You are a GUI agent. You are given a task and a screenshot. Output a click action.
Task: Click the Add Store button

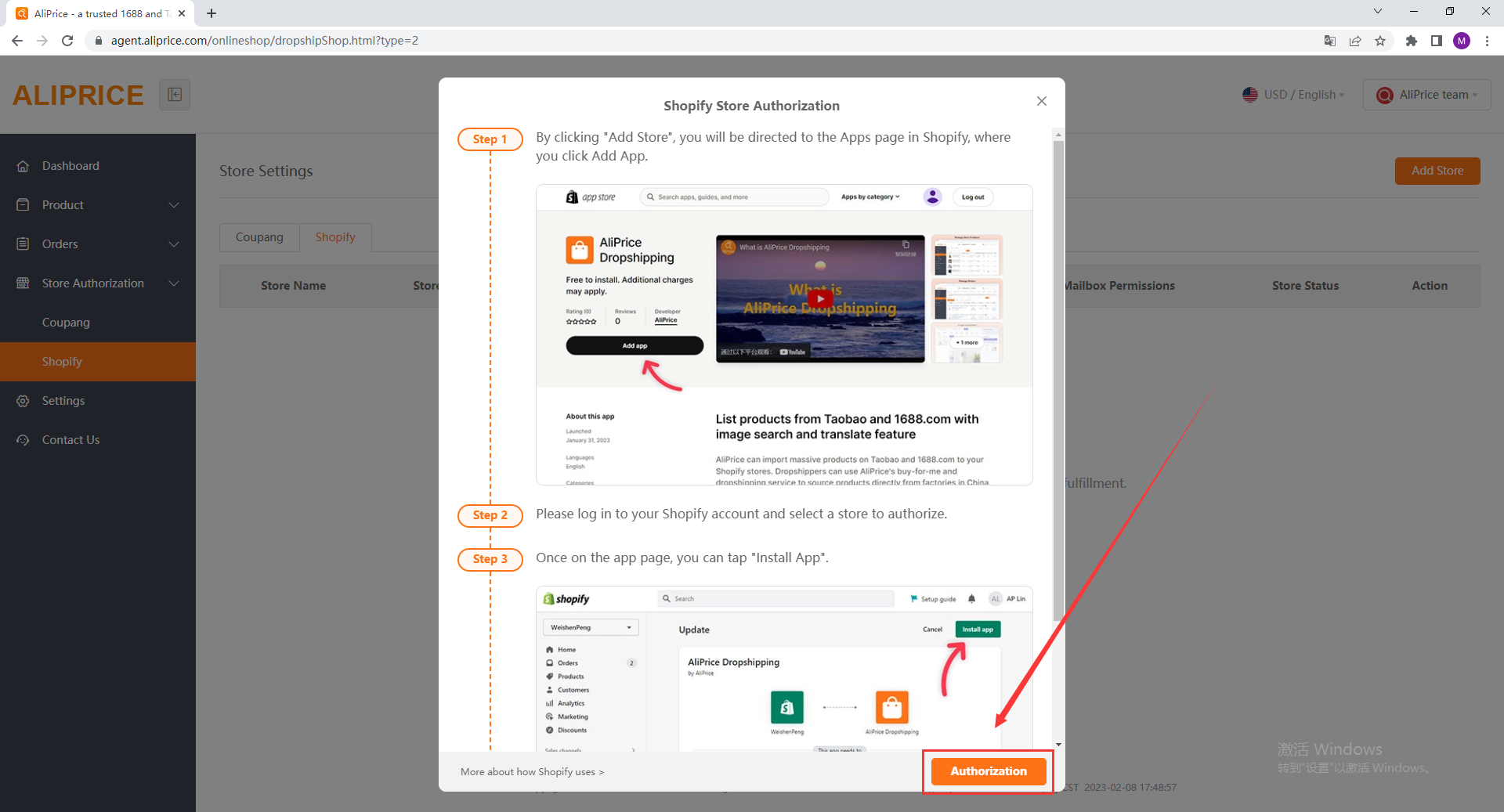coord(1437,171)
